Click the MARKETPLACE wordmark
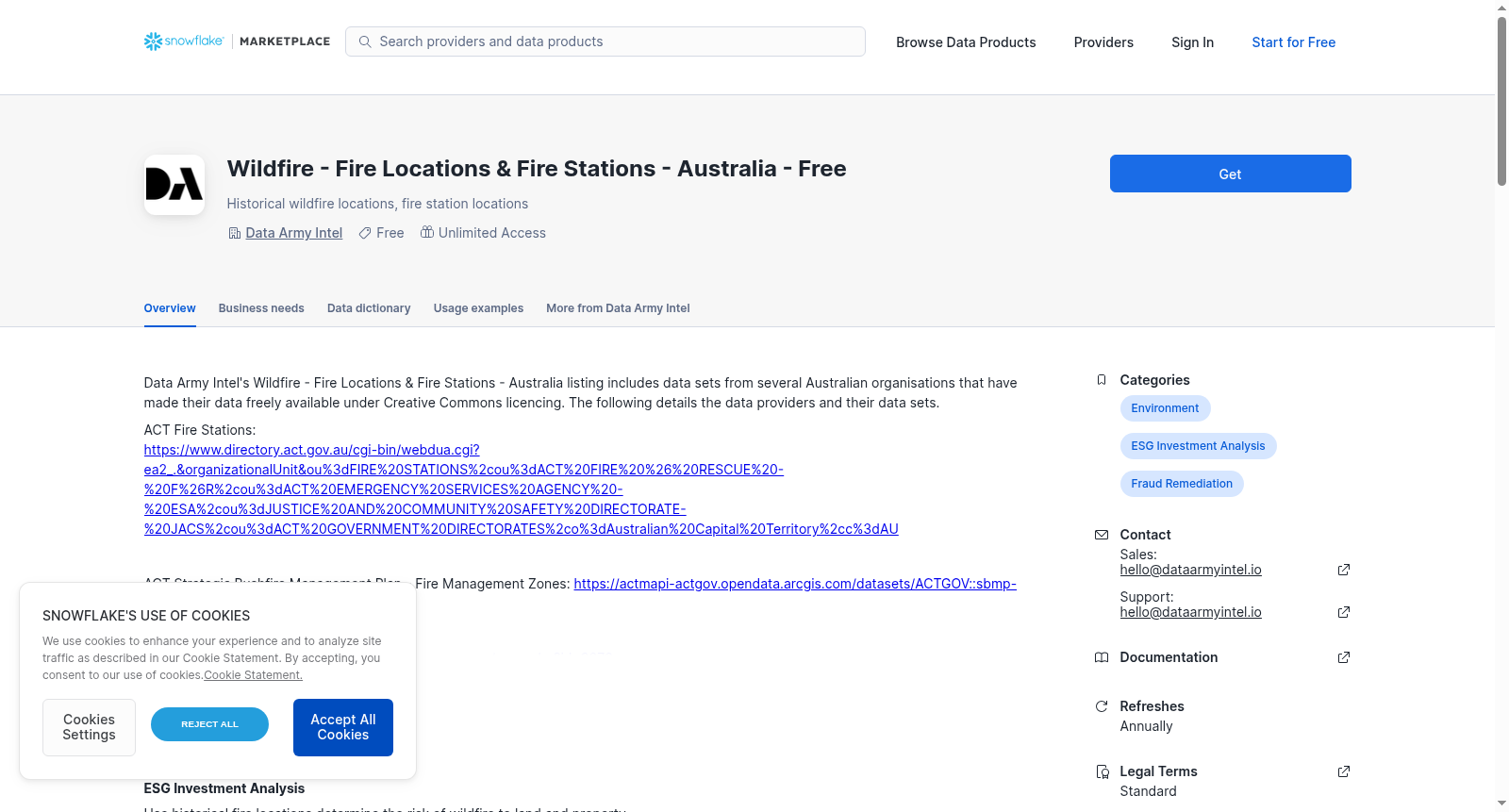The width and height of the screenshot is (1509, 812). (285, 41)
